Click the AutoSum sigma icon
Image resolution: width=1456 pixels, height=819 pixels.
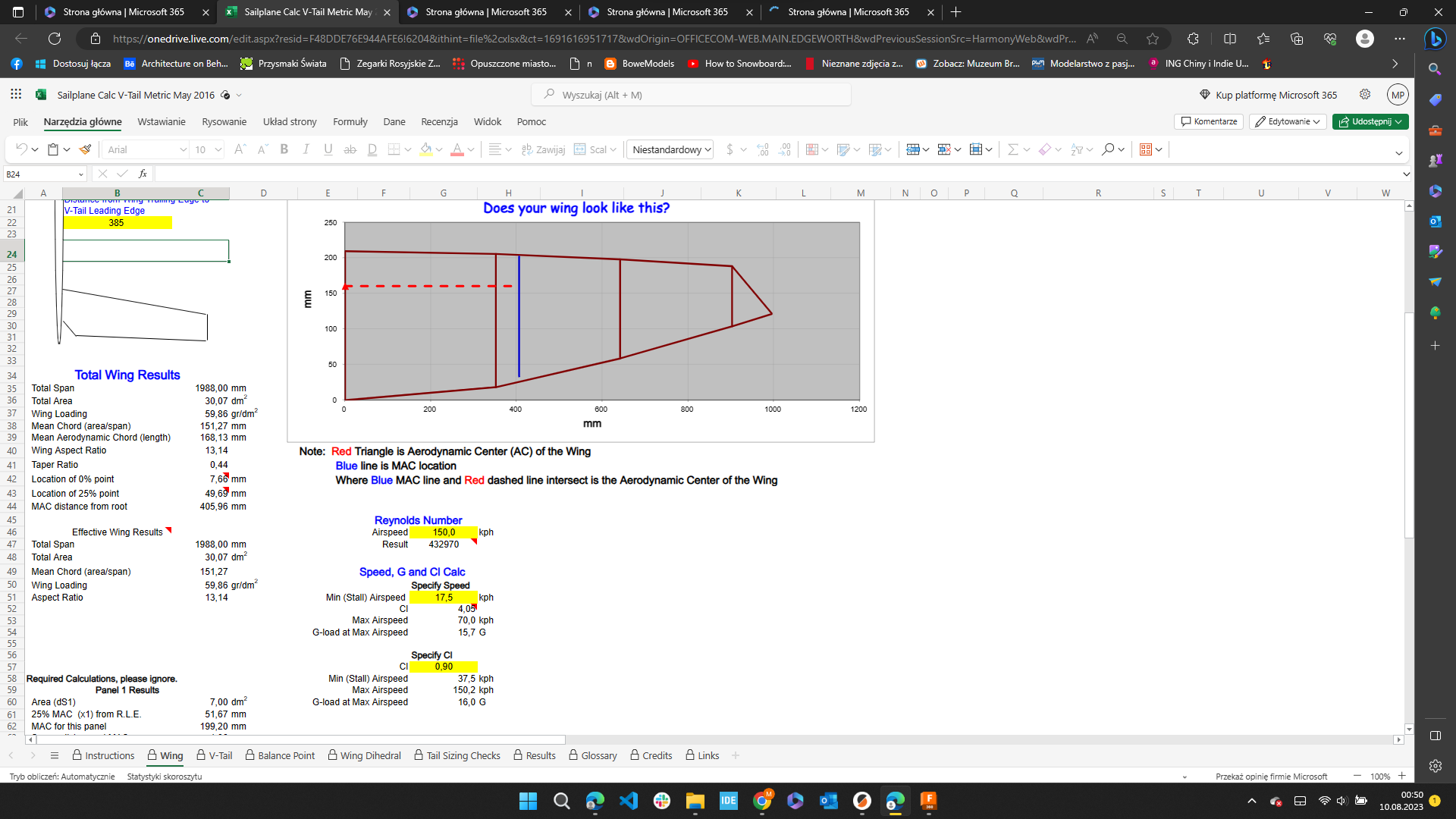(1012, 149)
